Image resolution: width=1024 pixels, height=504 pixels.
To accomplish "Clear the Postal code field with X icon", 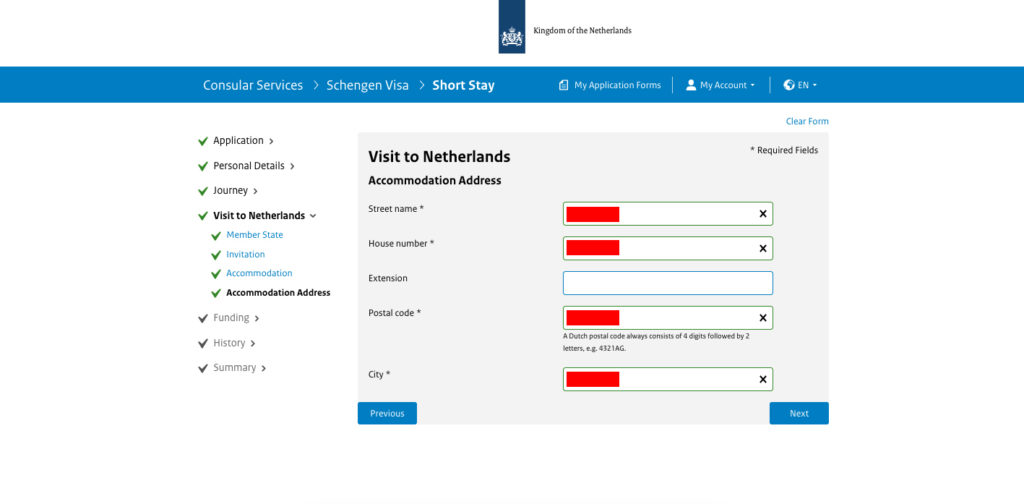I will pos(763,318).
